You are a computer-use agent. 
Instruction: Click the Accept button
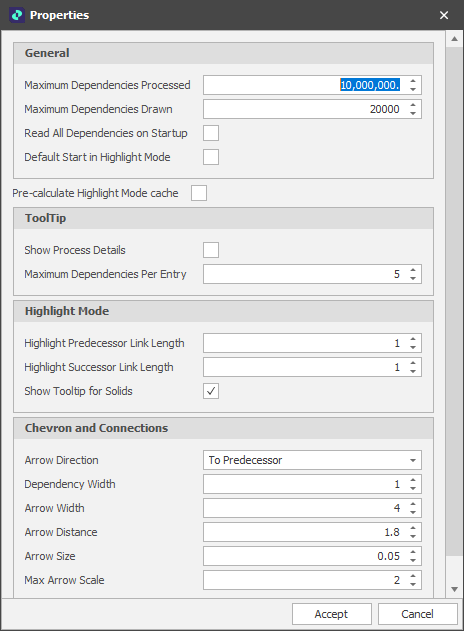click(x=332, y=614)
